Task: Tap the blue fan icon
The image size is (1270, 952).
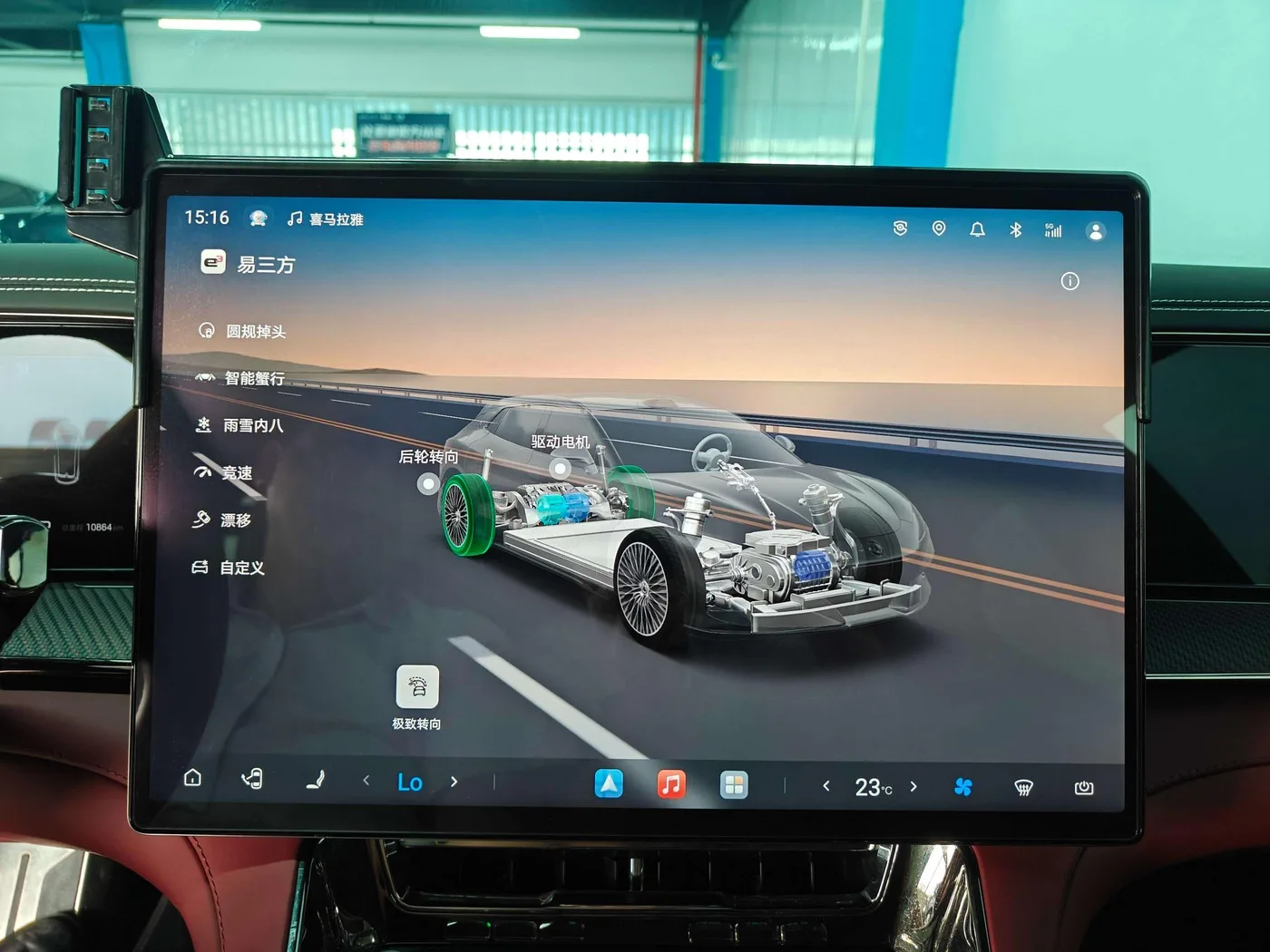Action: 963,787
